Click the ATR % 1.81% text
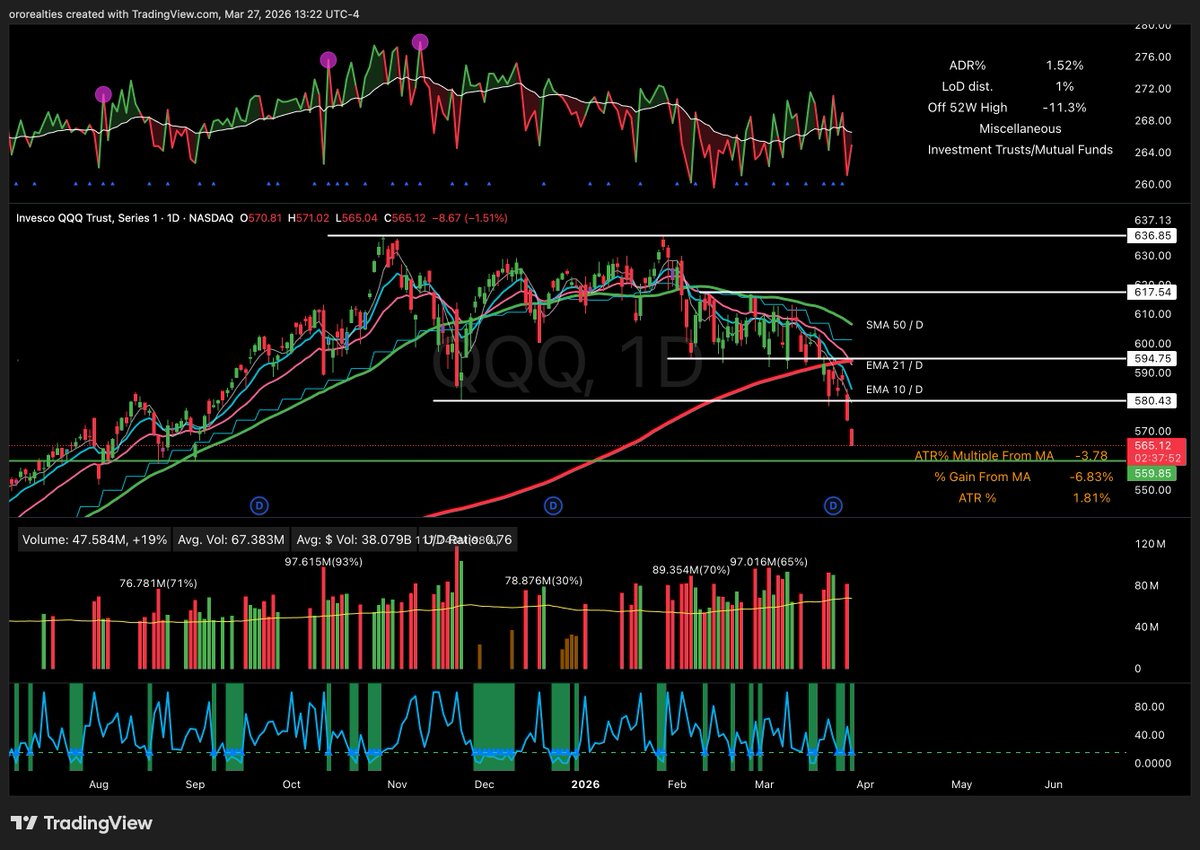Screen dimensions: 1200x850 1033,497
